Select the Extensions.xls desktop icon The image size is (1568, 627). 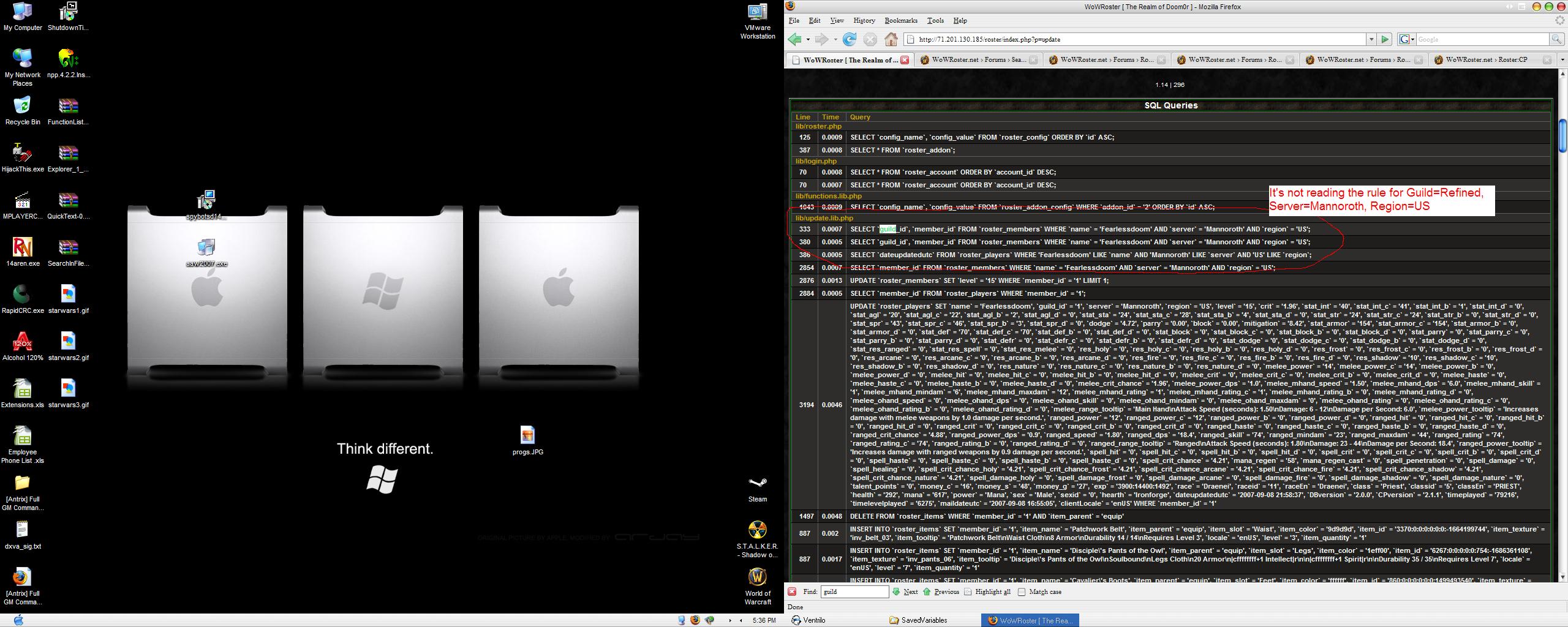pyautogui.click(x=23, y=394)
